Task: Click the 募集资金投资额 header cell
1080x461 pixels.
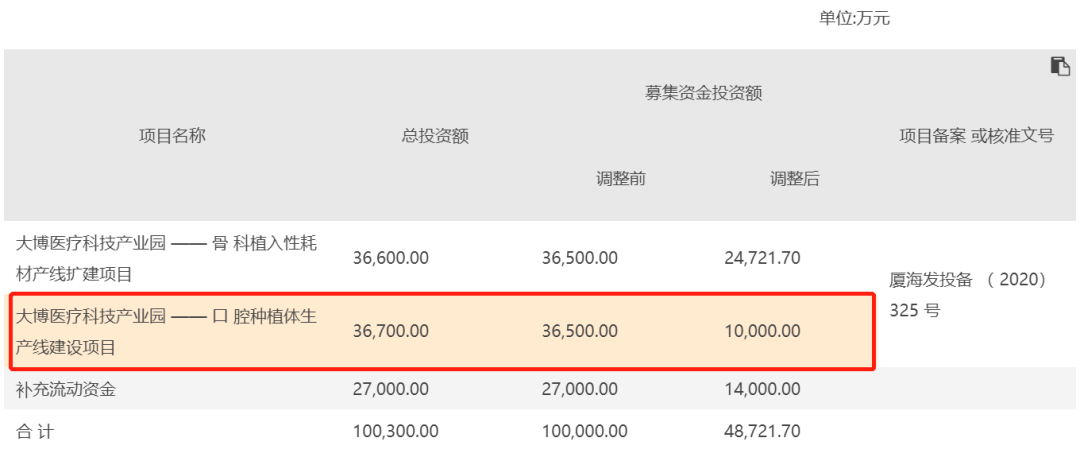Action: (704, 94)
